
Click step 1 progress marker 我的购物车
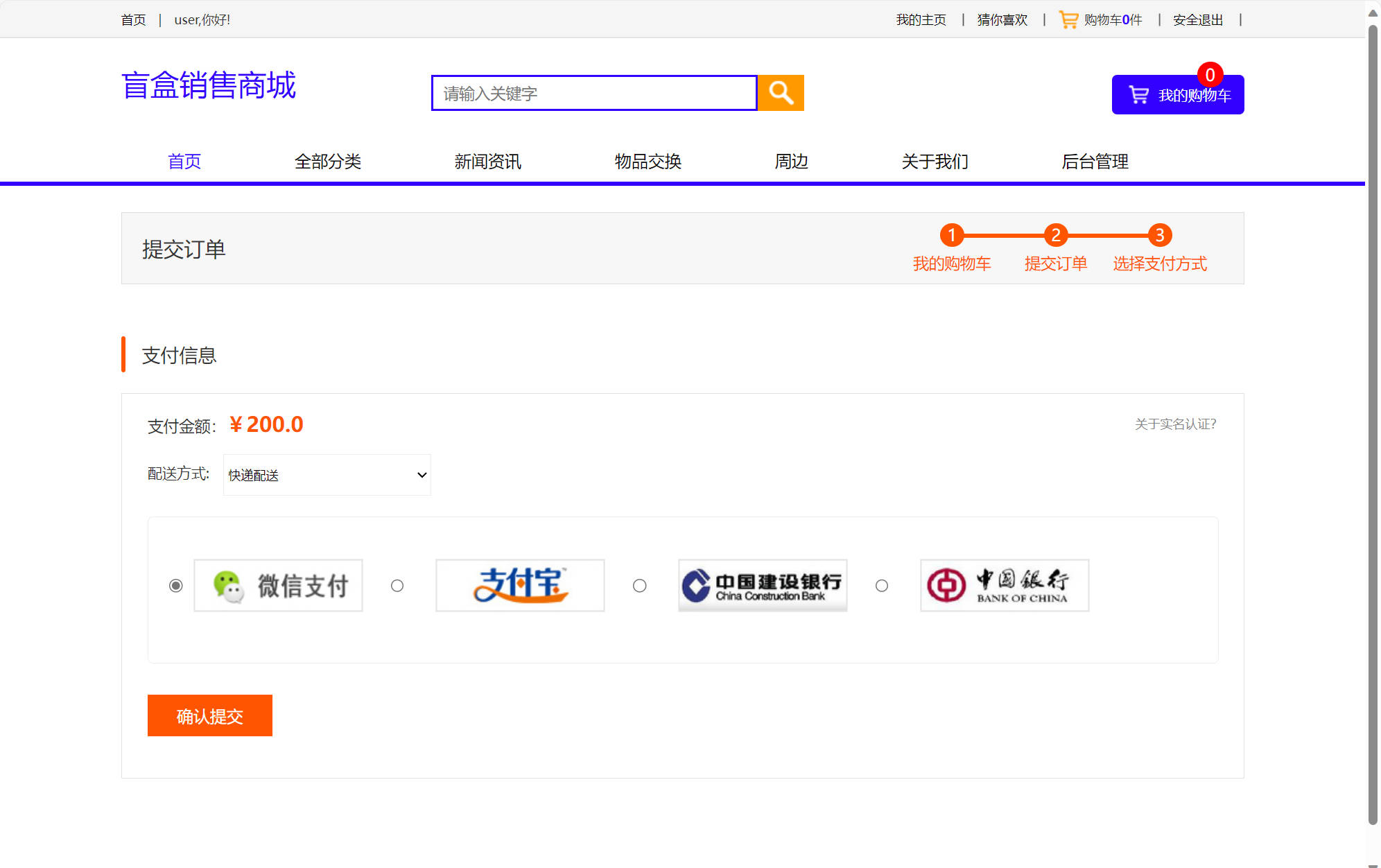[951, 236]
